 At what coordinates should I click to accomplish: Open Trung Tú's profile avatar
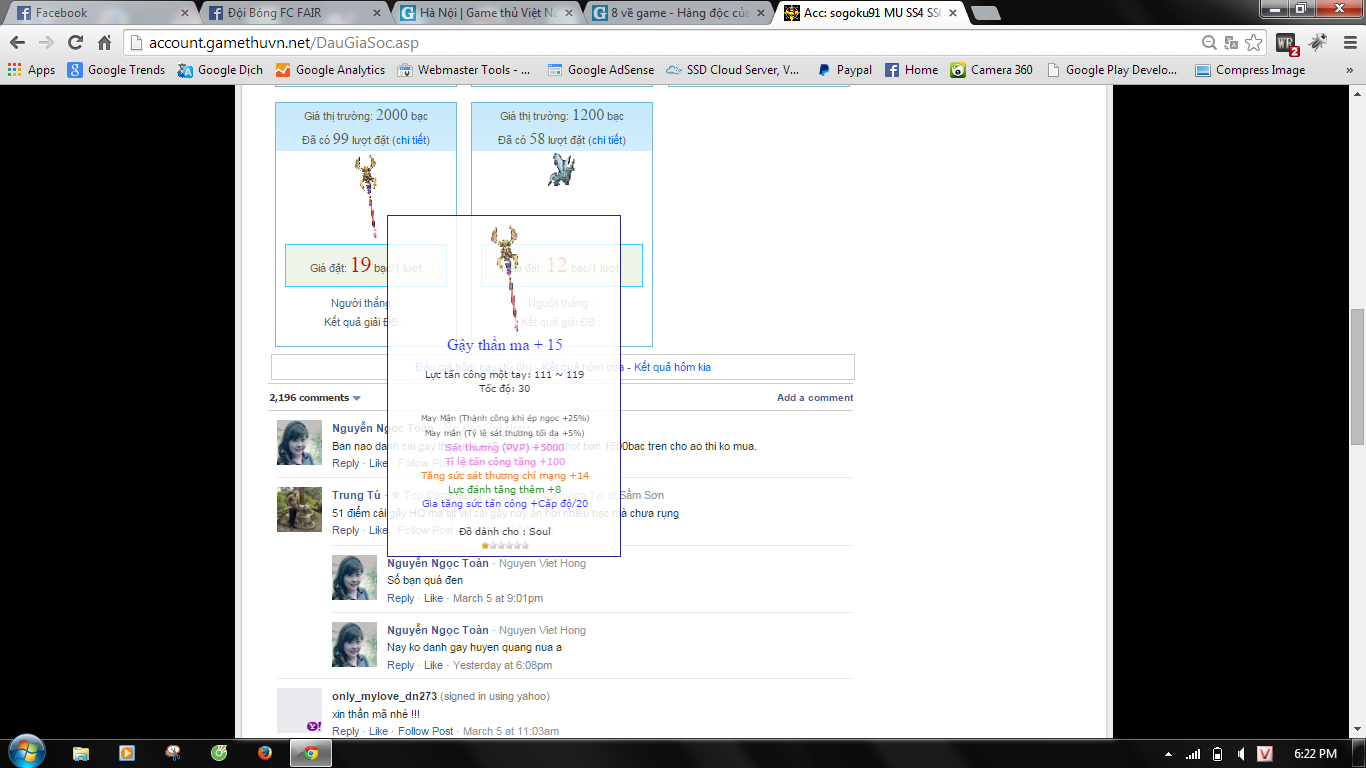pos(299,509)
